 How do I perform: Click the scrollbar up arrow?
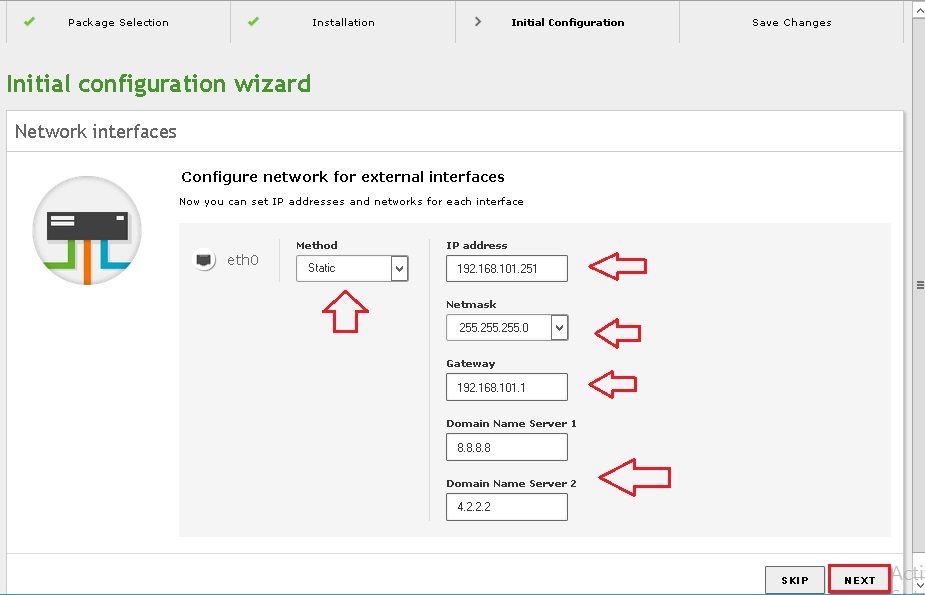919,9
